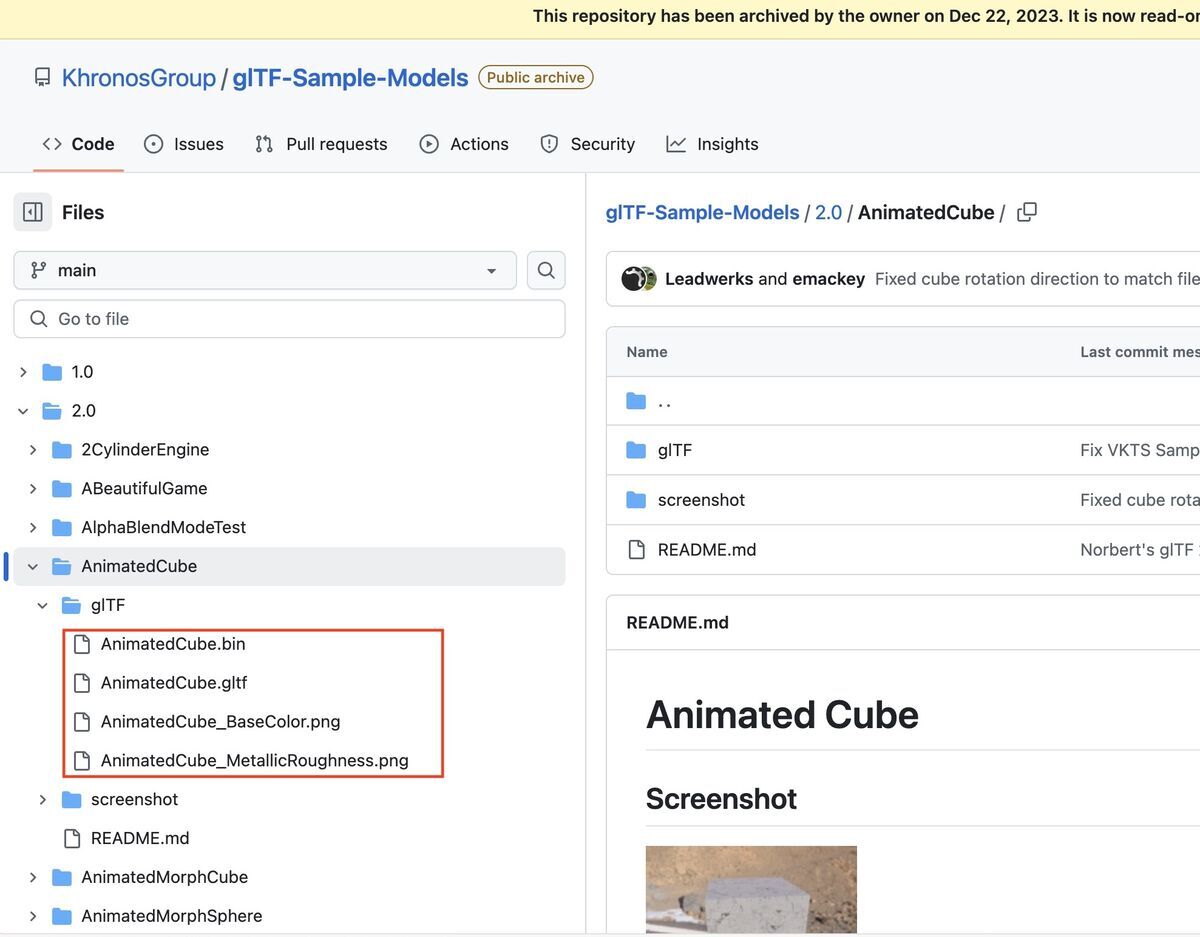Screen dimensions: 1200x937
Task: Open the Actions tab
Action: [x=464, y=144]
